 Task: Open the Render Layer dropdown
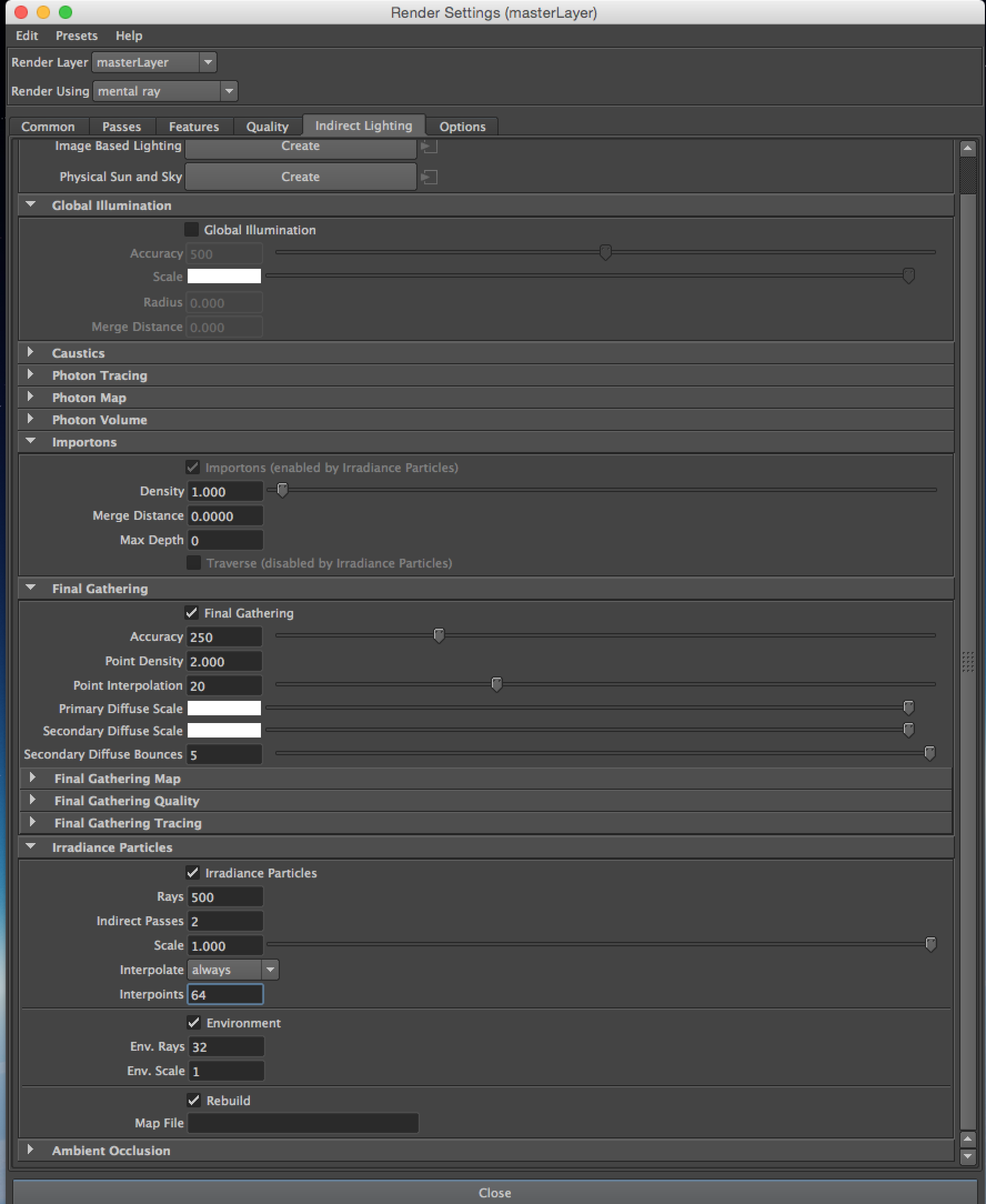tap(154, 62)
